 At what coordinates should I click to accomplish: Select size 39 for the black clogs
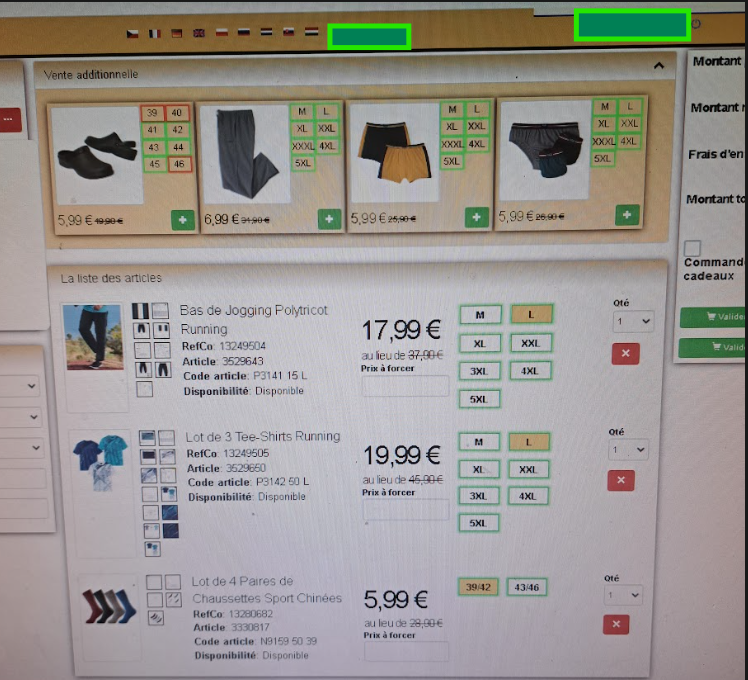pos(152,113)
